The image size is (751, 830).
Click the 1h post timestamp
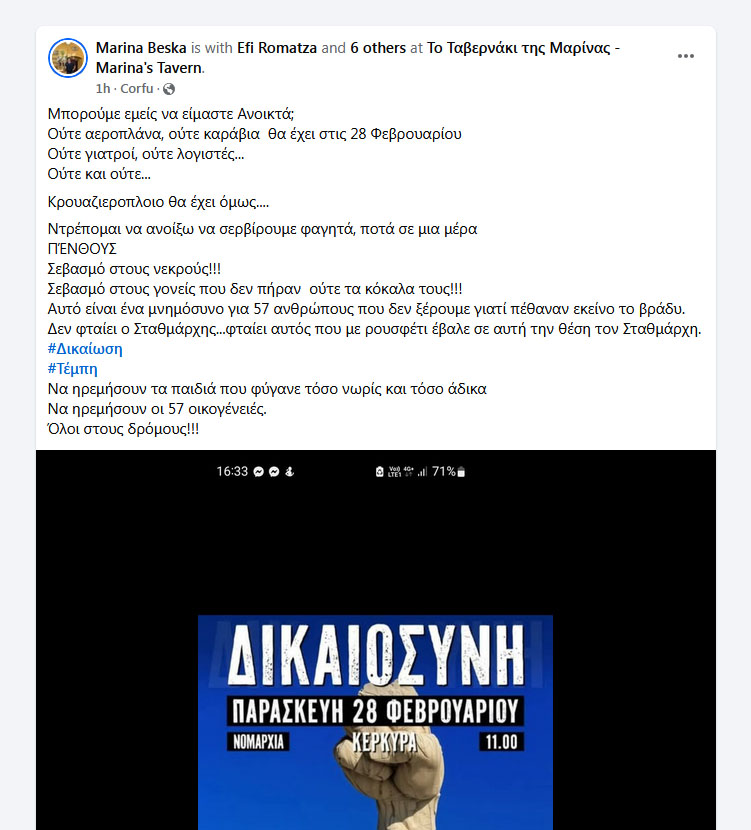coord(103,88)
